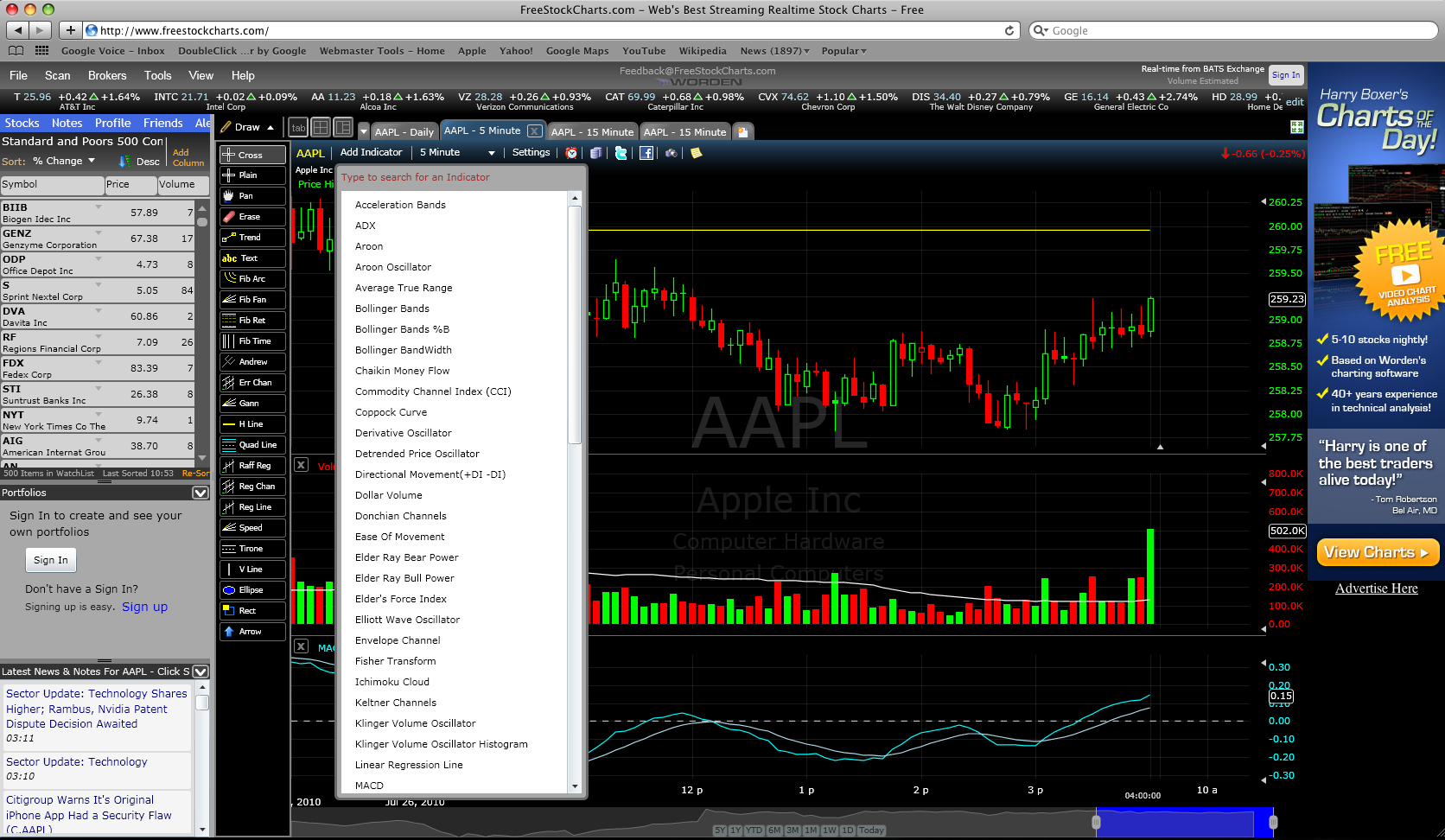This screenshot has width=1445, height=840.
Task: Close the AAPL - 5 Minute tab
Action: pyautogui.click(x=534, y=131)
